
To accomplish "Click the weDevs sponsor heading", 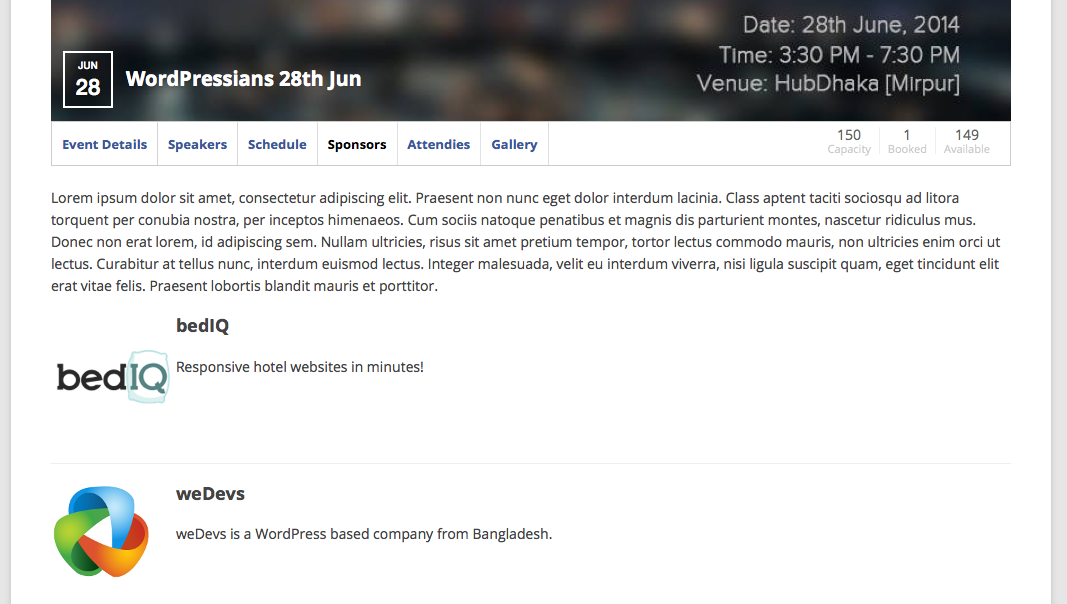I will click(210, 494).
